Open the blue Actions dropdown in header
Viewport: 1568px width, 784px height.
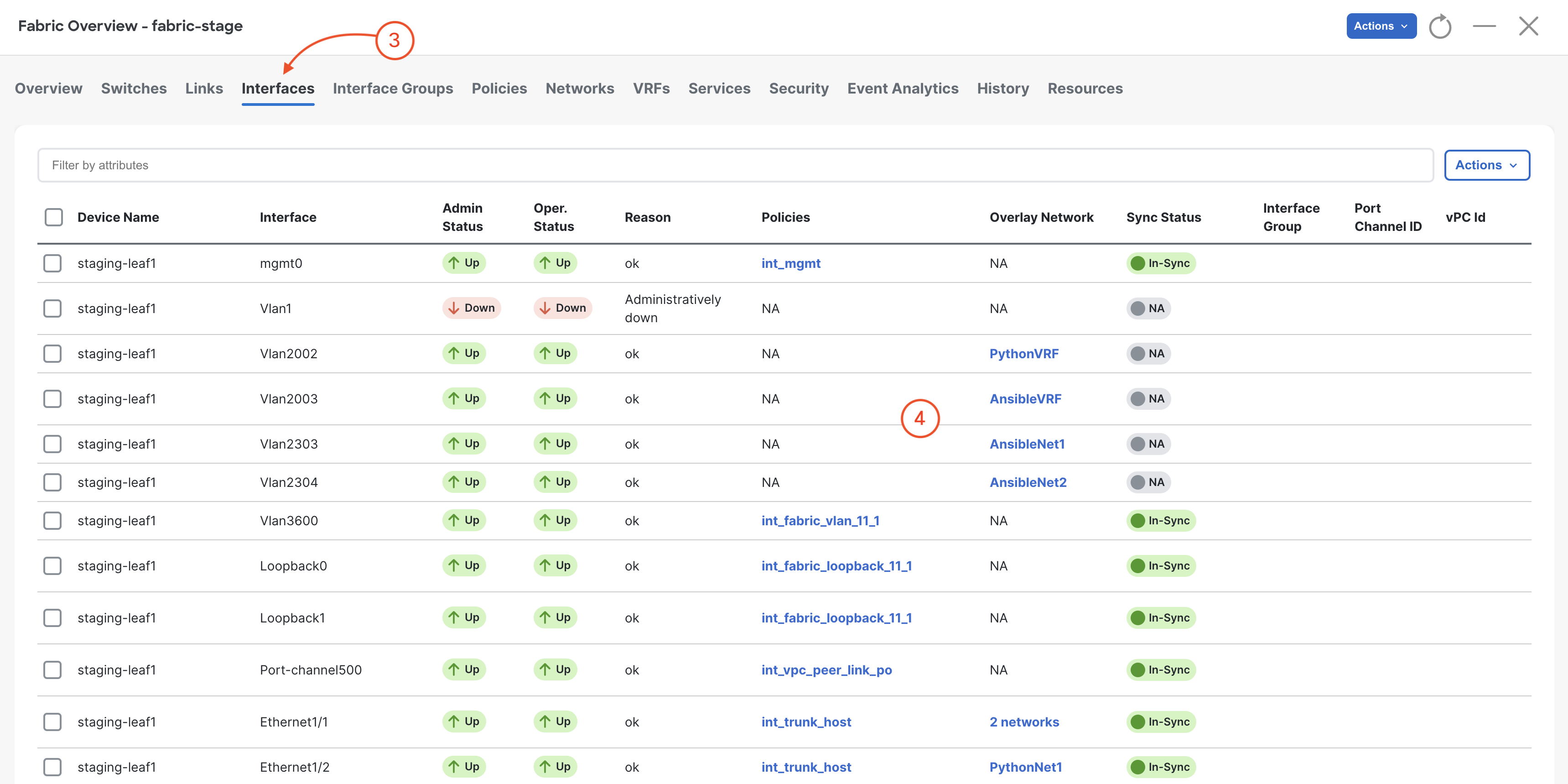pos(1381,26)
